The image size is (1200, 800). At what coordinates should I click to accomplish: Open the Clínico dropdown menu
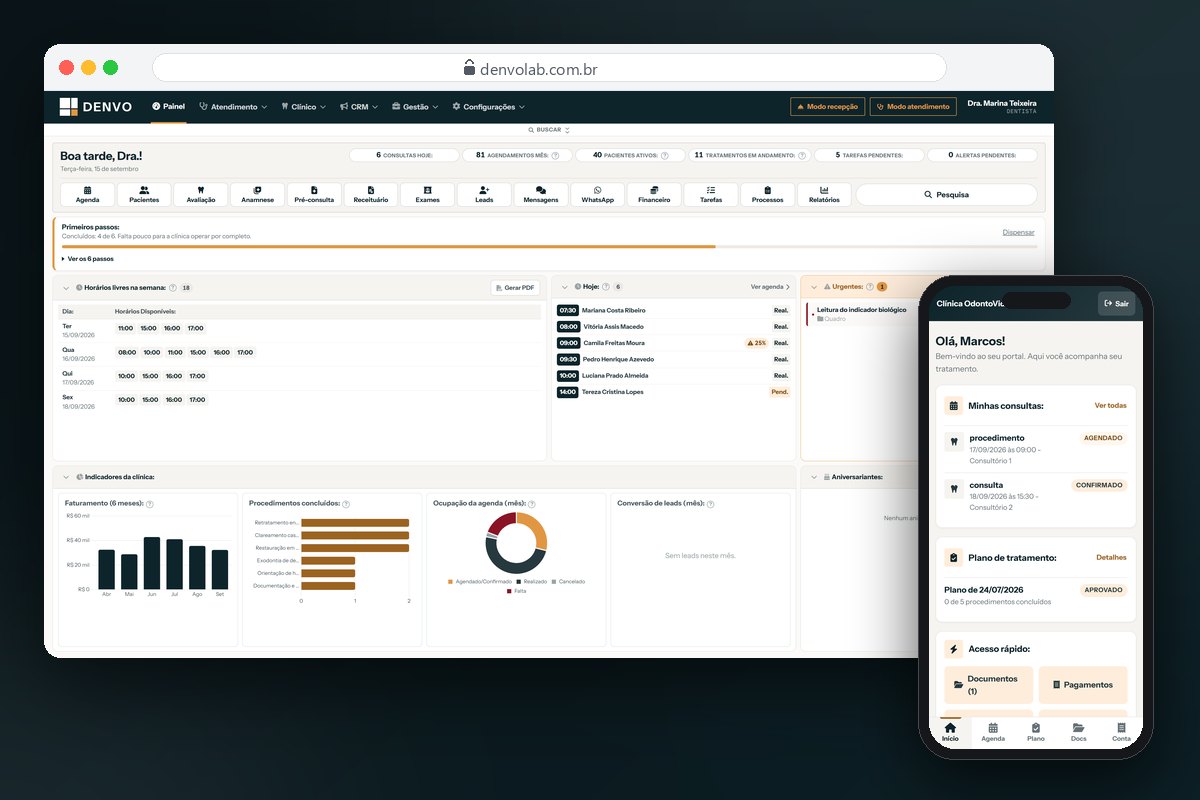point(303,107)
